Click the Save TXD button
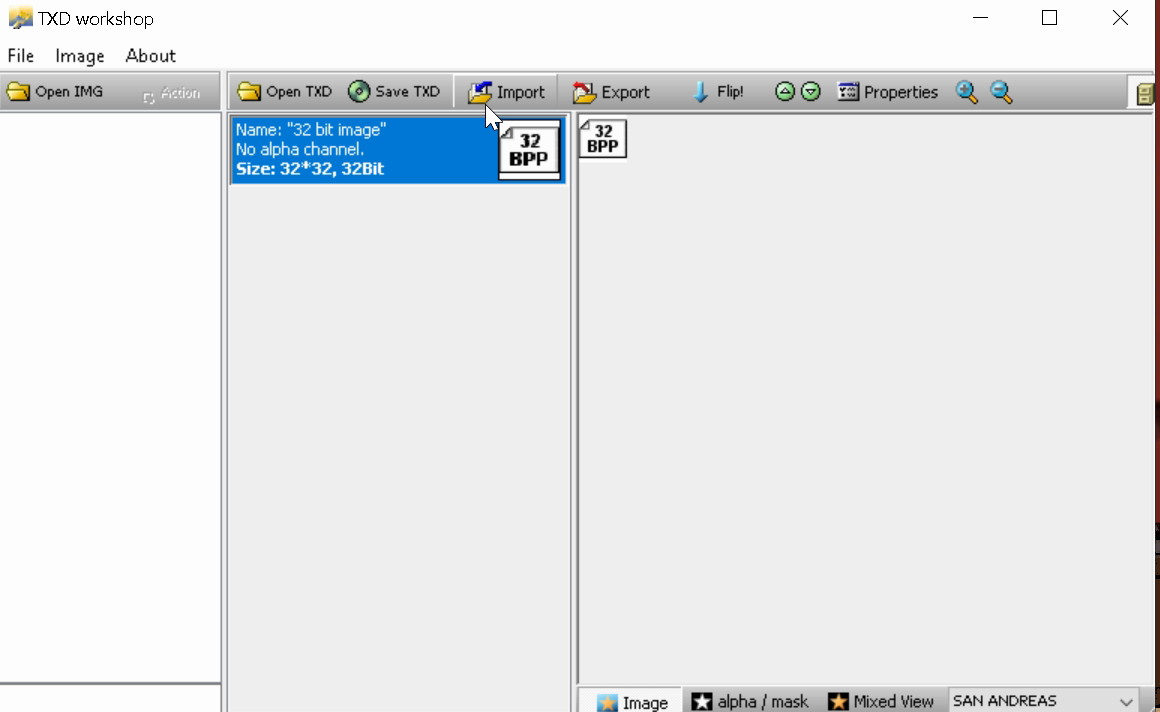The image size is (1160, 712). [394, 92]
